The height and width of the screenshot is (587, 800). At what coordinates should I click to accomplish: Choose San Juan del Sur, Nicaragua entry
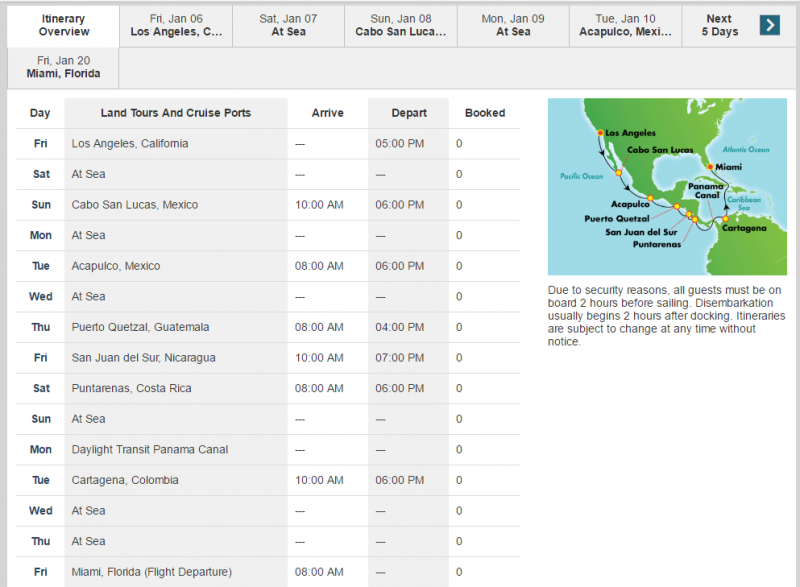[144, 358]
